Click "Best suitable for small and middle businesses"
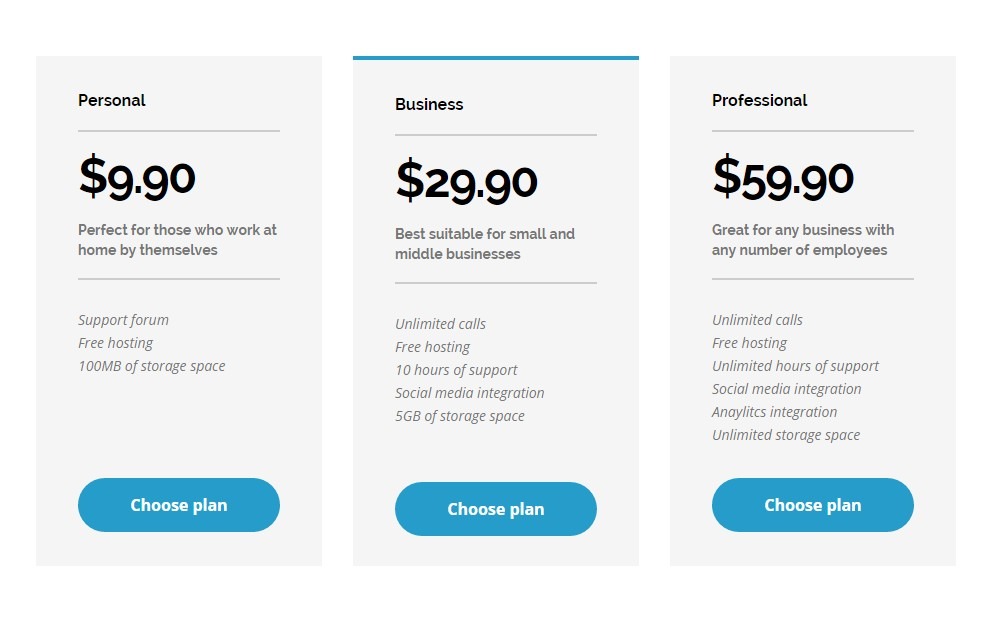Viewport: 992px width, 622px height. pyautogui.click(x=485, y=244)
